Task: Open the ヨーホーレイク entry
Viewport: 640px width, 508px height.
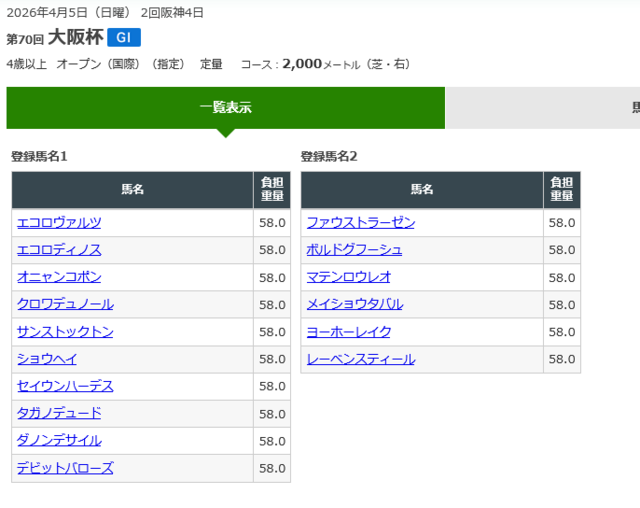Action: click(x=348, y=332)
